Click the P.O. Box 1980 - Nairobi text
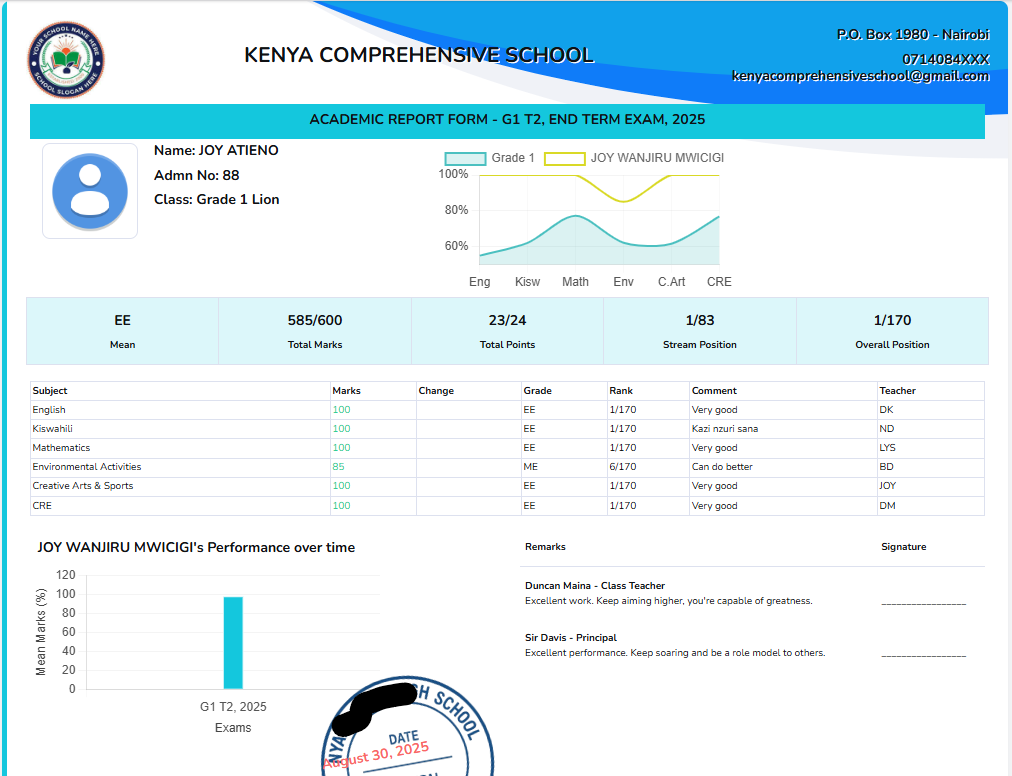 pyautogui.click(x=913, y=34)
